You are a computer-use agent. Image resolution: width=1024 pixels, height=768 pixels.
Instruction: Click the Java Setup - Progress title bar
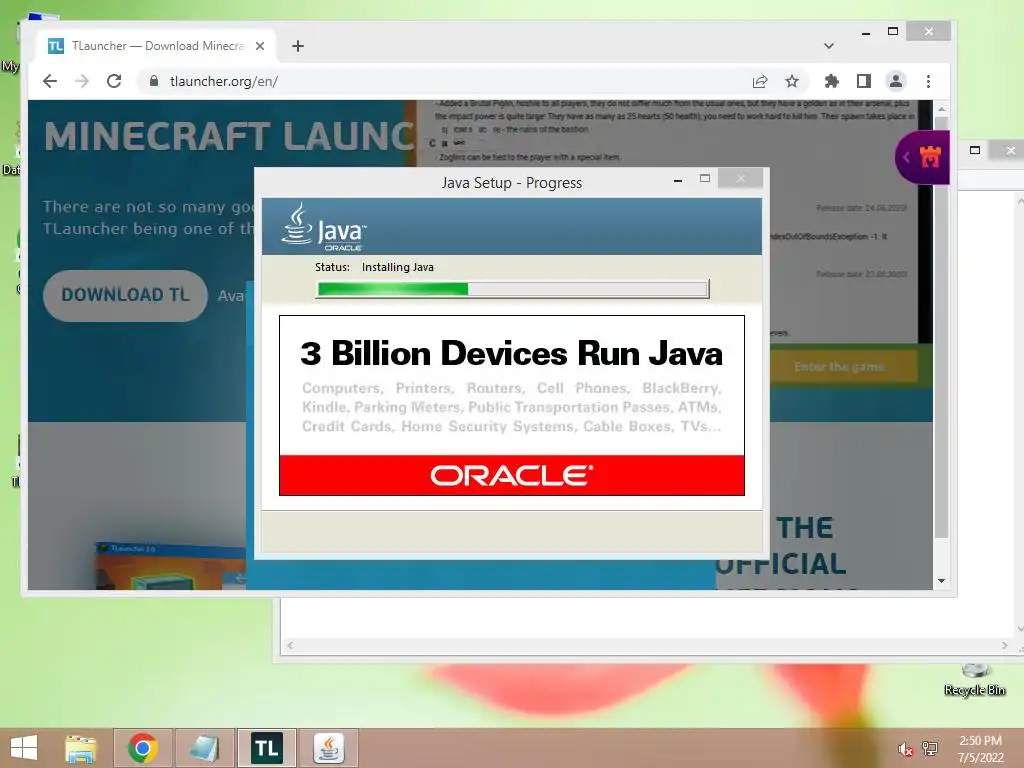click(x=511, y=183)
